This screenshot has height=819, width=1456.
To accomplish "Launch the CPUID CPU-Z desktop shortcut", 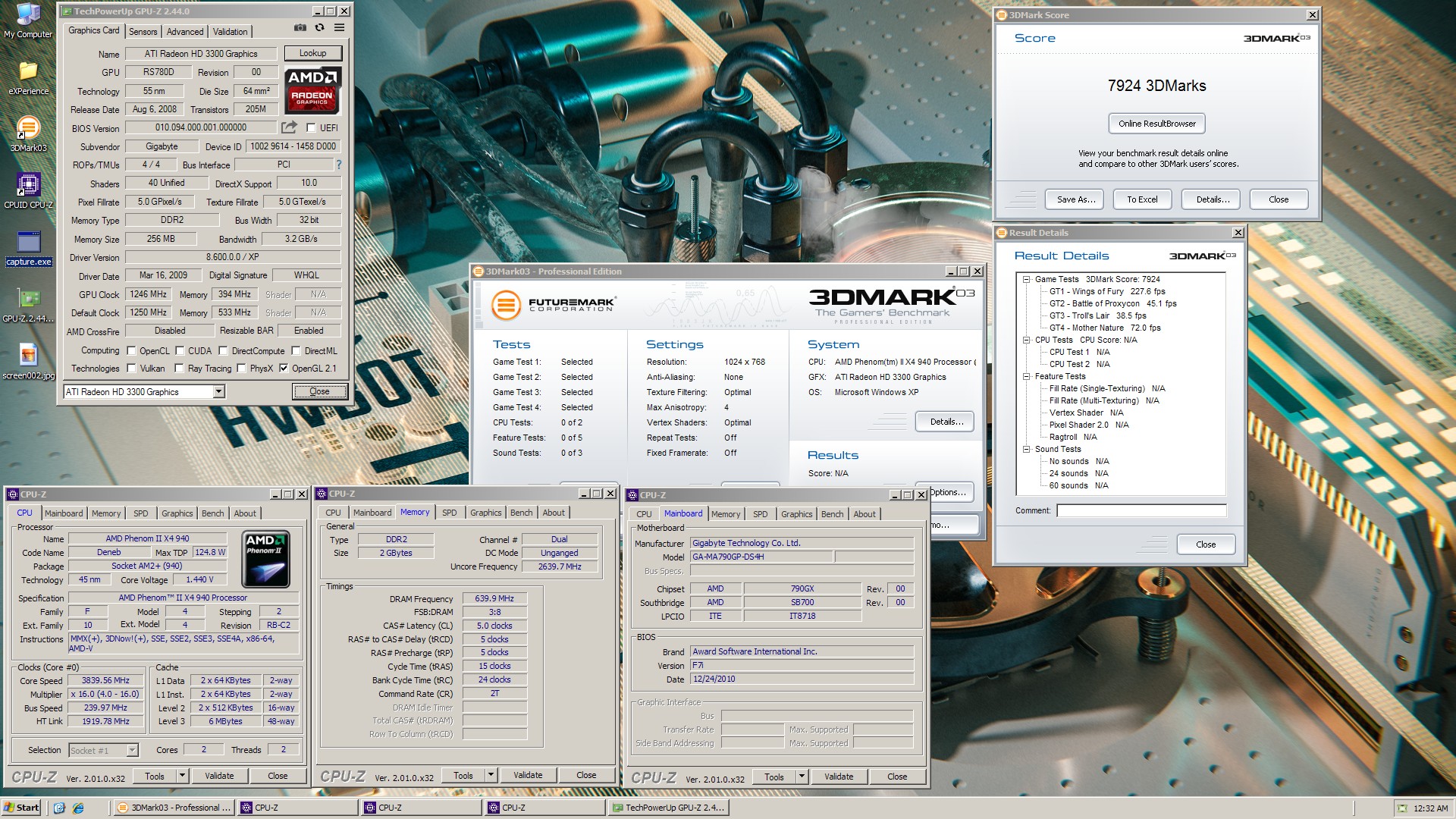I will 28,191.
